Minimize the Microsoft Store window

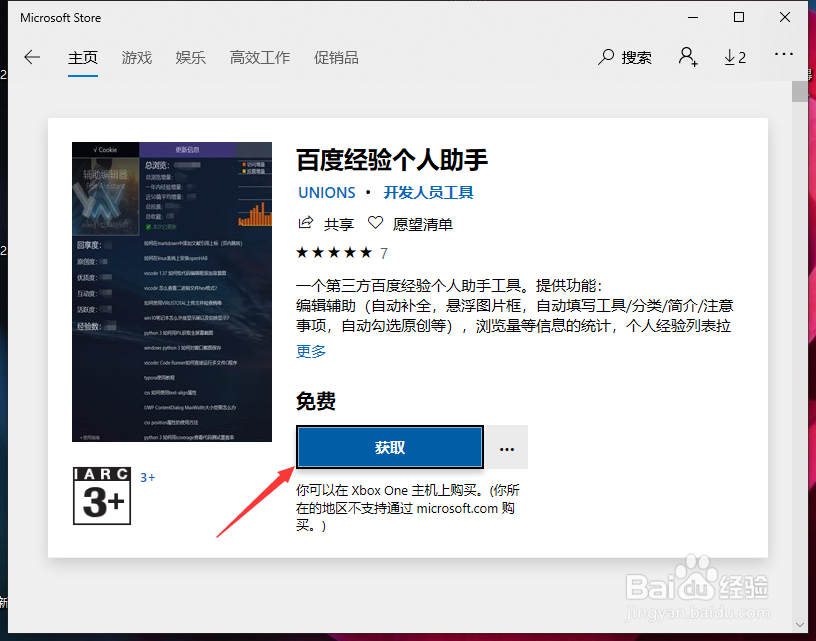pyautogui.click(x=693, y=17)
